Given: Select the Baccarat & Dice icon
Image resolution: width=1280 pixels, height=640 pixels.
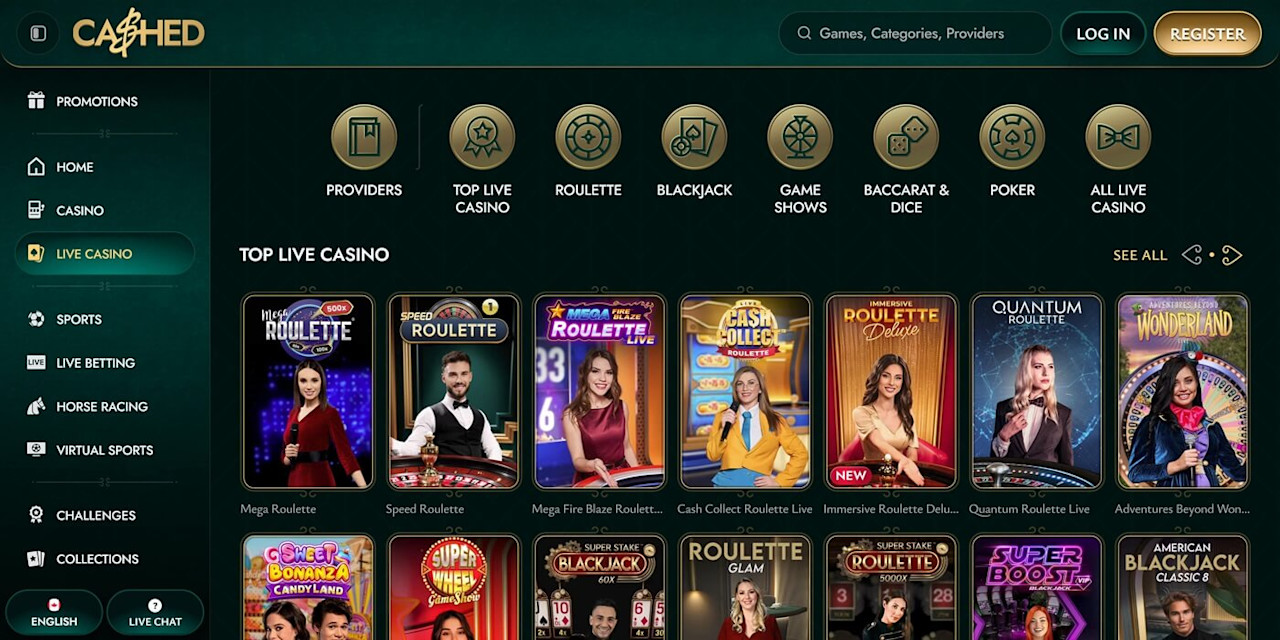Looking at the screenshot, I should click(906, 137).
